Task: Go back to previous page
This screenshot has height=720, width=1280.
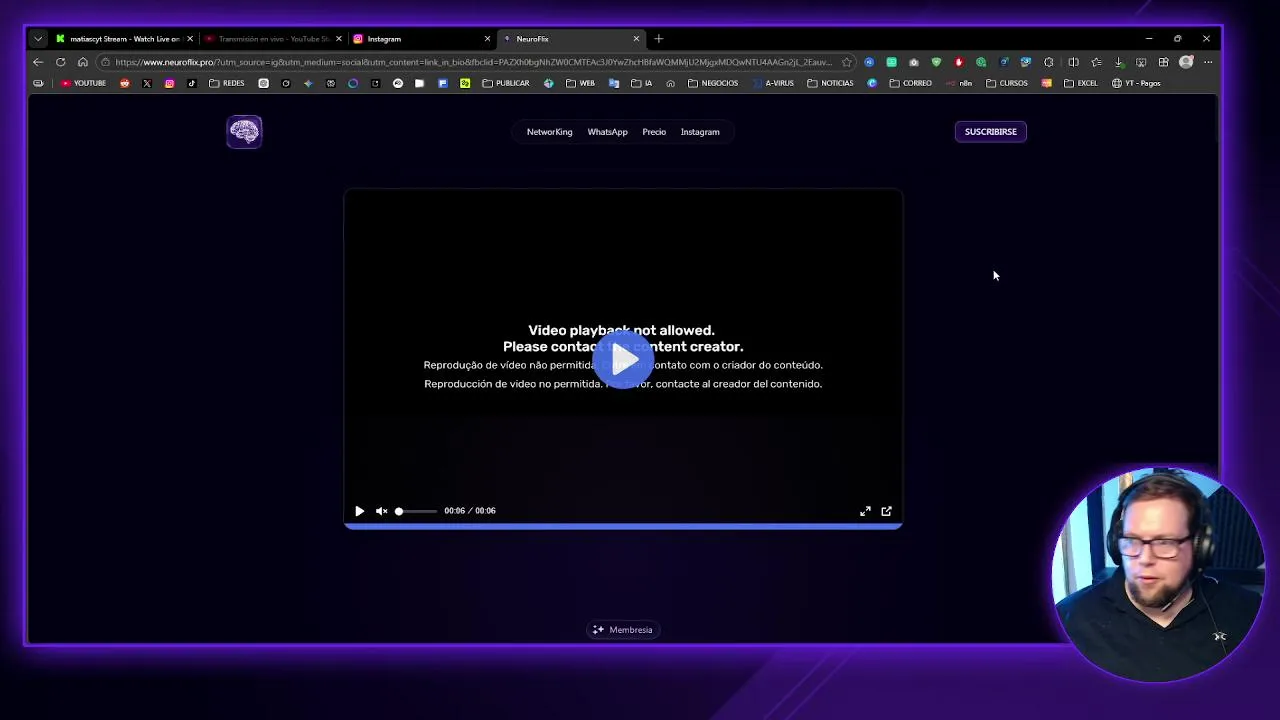Action: pyautogui.click(x=38, y=62)
